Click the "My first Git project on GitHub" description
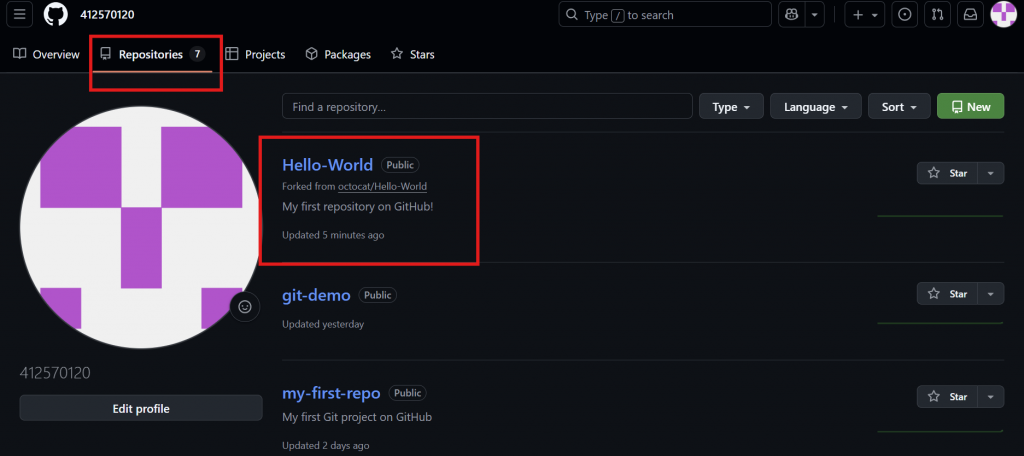Viewport: 1024px width, 456px height. 357,417
